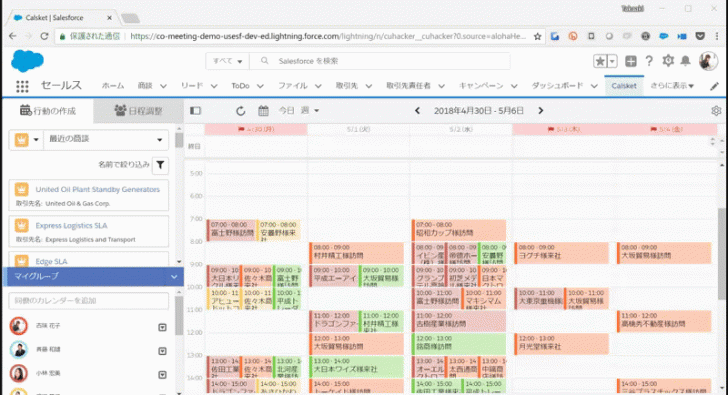The image size is (728, 395).
Task: Open the notifications bell icon
Action: click(x=685, y=61)
